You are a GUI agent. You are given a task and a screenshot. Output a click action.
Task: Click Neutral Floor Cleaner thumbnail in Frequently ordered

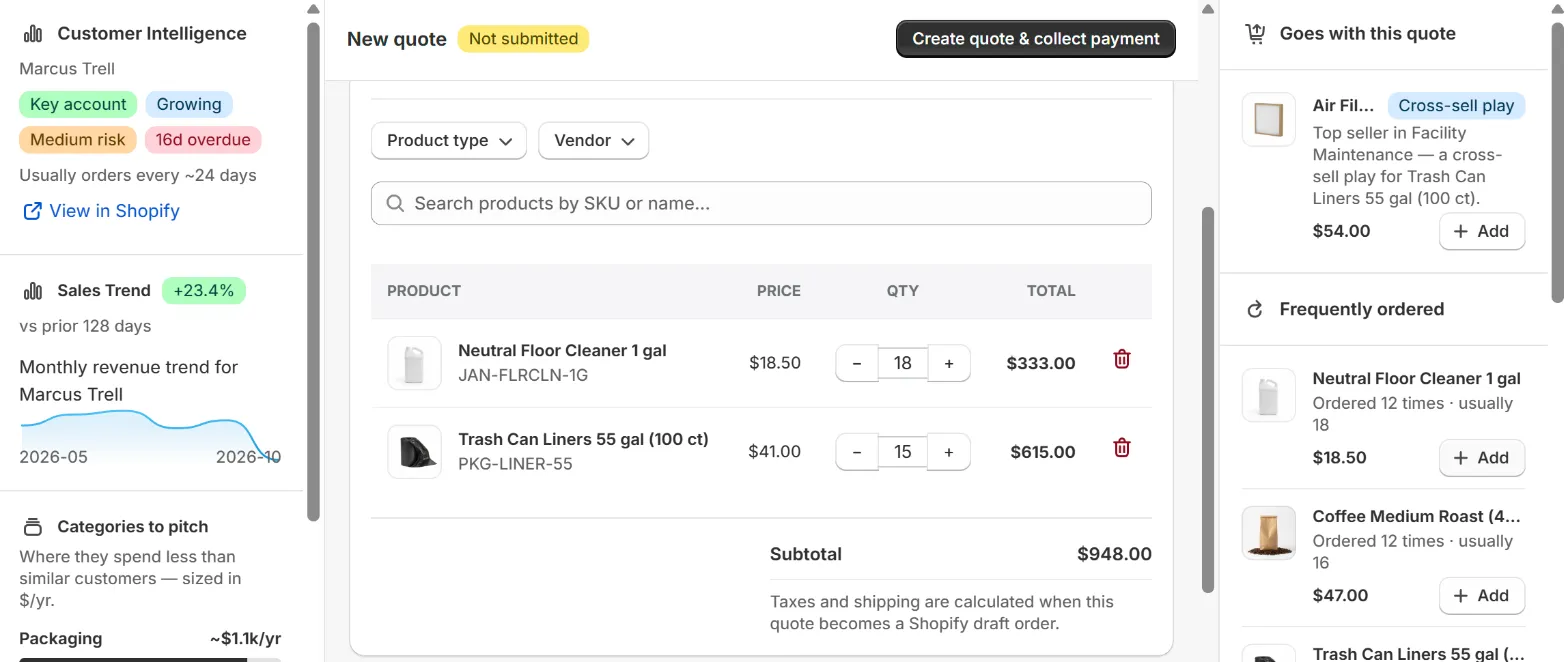click(1269, 395)
